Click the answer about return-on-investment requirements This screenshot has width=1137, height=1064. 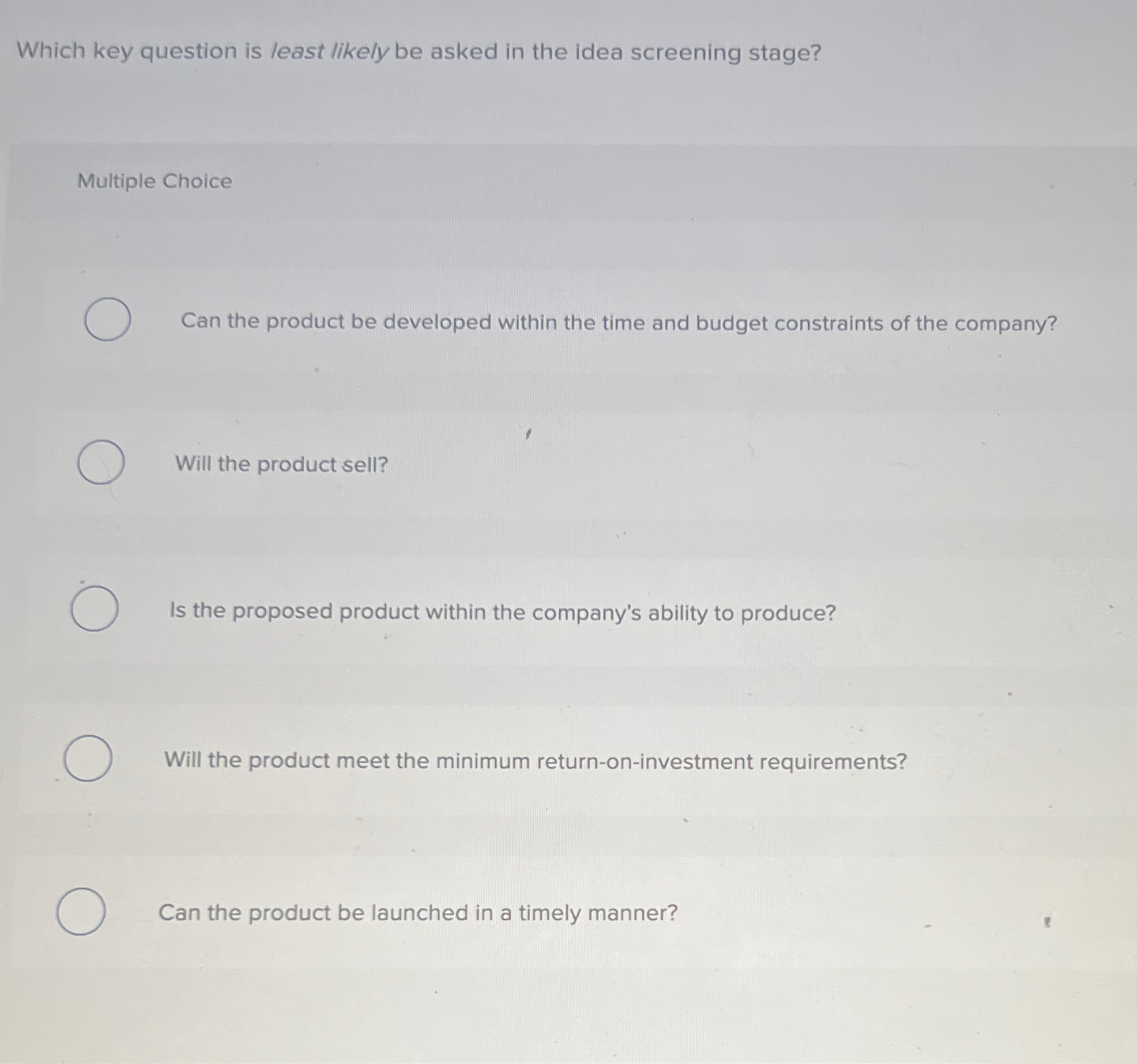tap(534, 762)
